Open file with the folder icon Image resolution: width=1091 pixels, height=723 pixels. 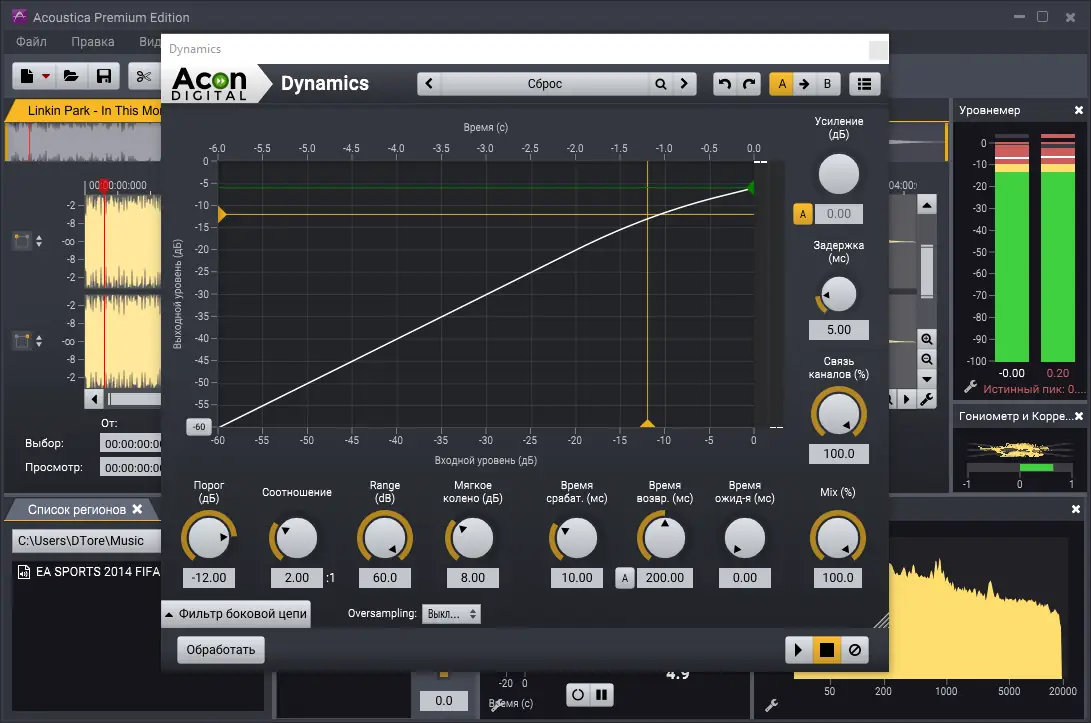71,76
